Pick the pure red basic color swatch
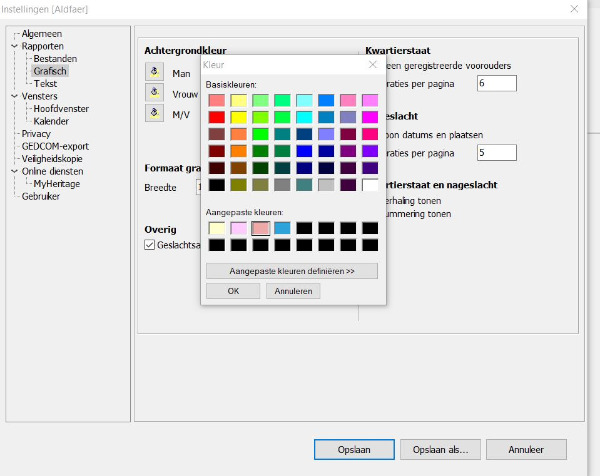The height and width of the screenshot is (476, 600). pos(216,117)
